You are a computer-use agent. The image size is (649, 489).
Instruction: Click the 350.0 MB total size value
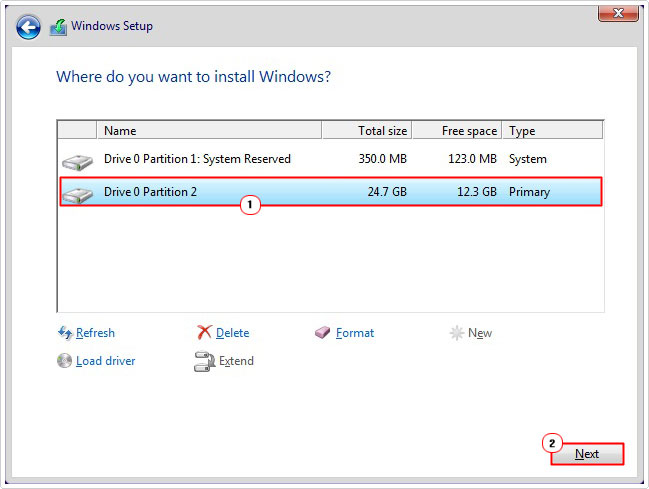coord(382,159)
